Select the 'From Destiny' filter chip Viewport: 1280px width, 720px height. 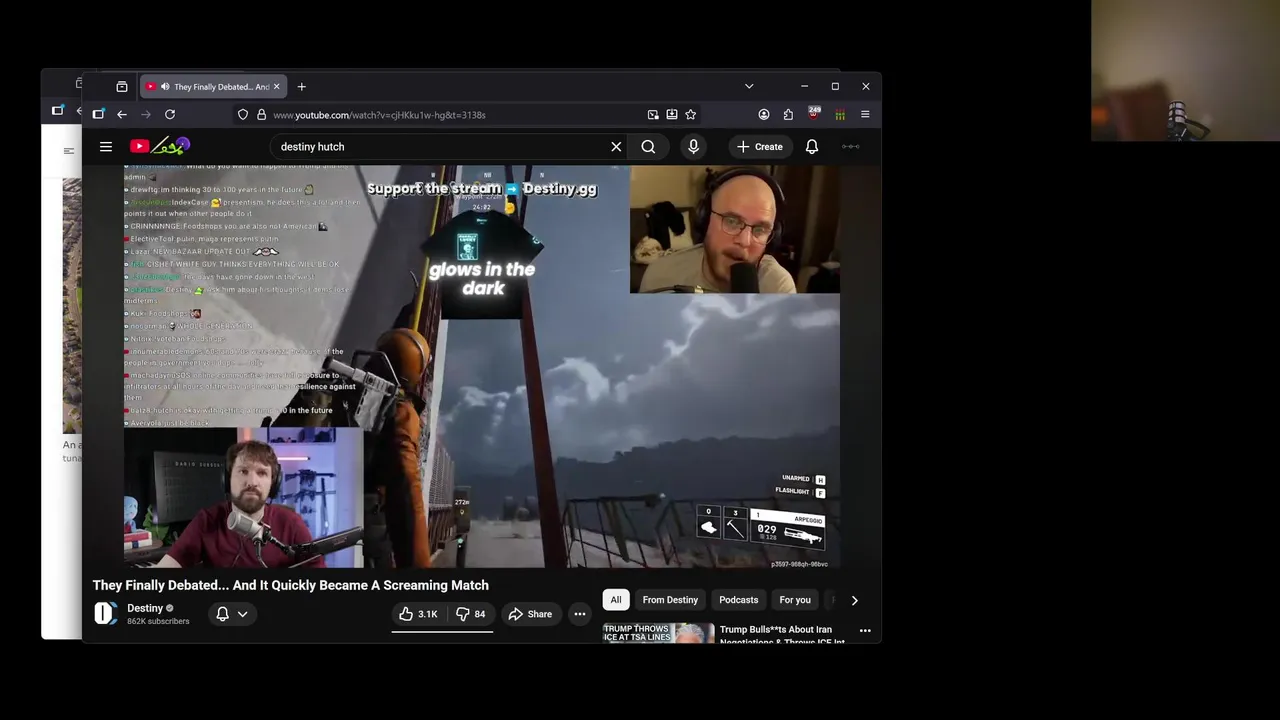click(670, 600)
